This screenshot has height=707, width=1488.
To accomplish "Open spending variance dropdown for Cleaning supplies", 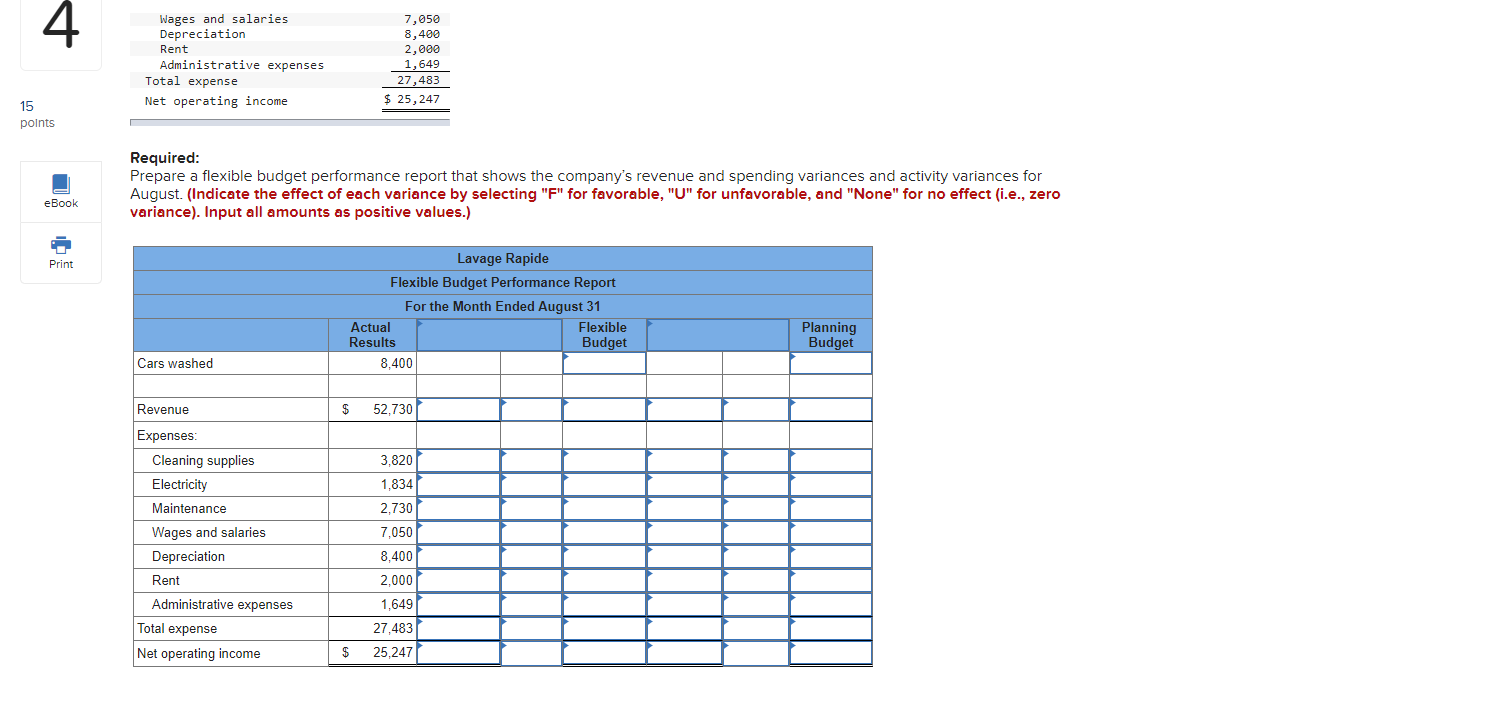I will click(458, 460).
